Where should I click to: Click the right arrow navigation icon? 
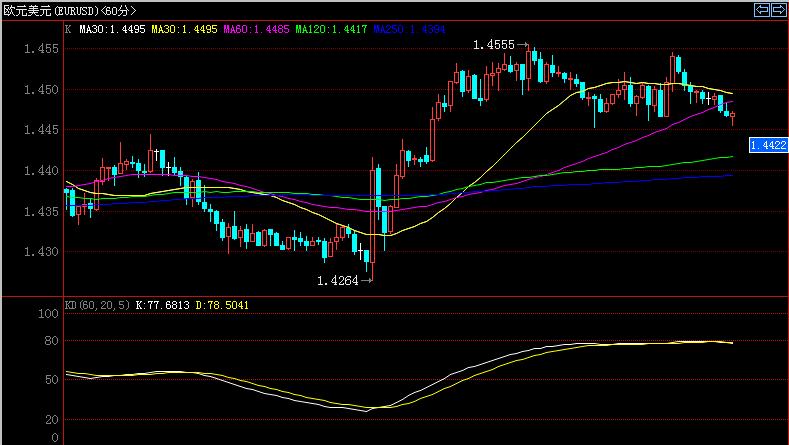point(778,10)
